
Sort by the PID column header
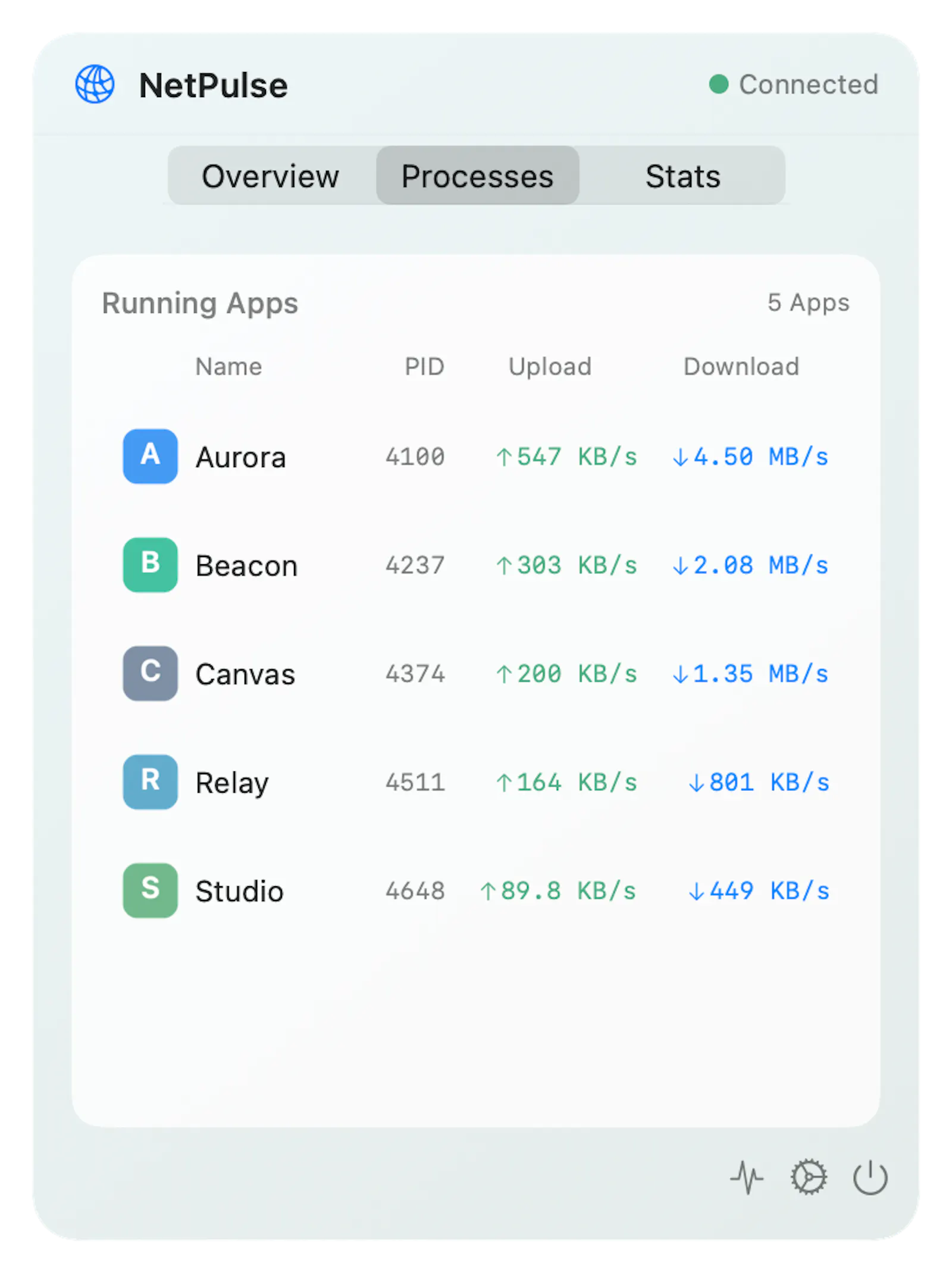(424, 367)
